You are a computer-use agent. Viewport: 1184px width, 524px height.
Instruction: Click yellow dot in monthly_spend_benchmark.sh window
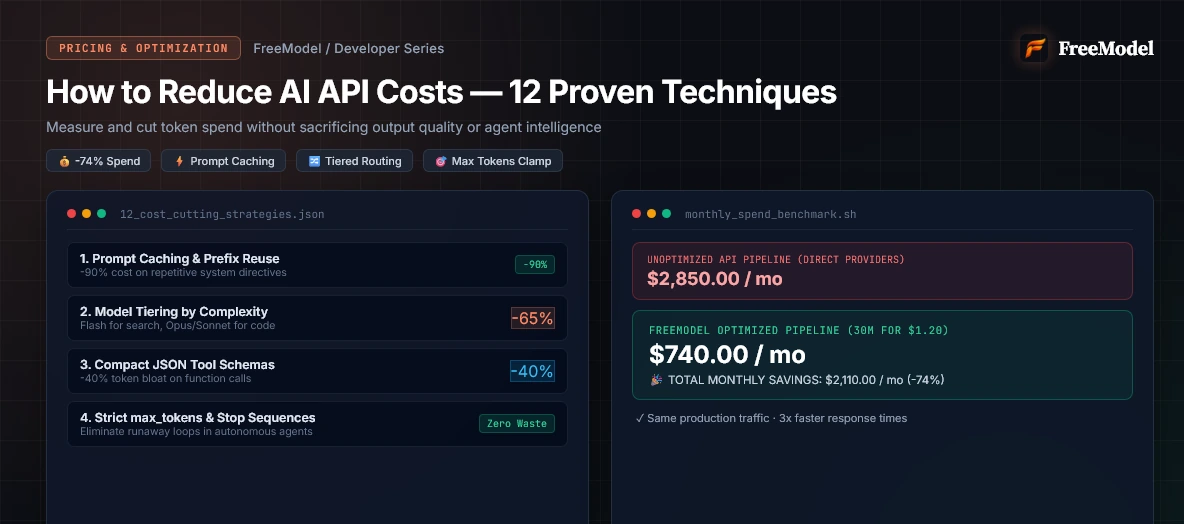652,214
